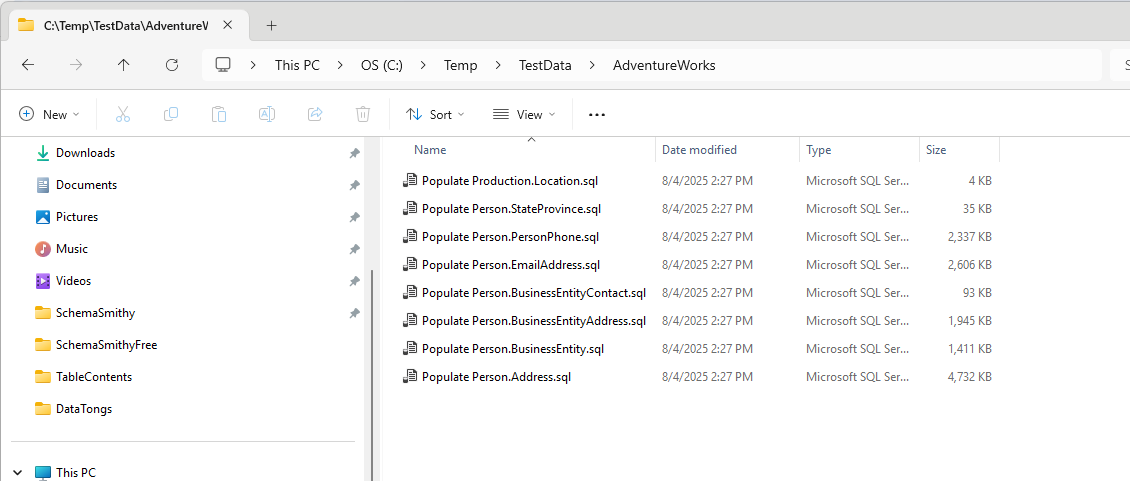Expand chevron after Temp breadcrumb
1130x481 pixels.
pos(498,65)
